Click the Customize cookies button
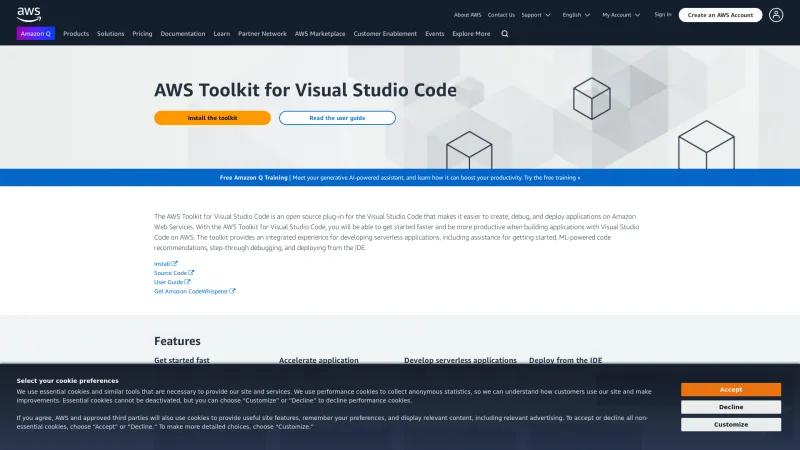 coord(731,424)
